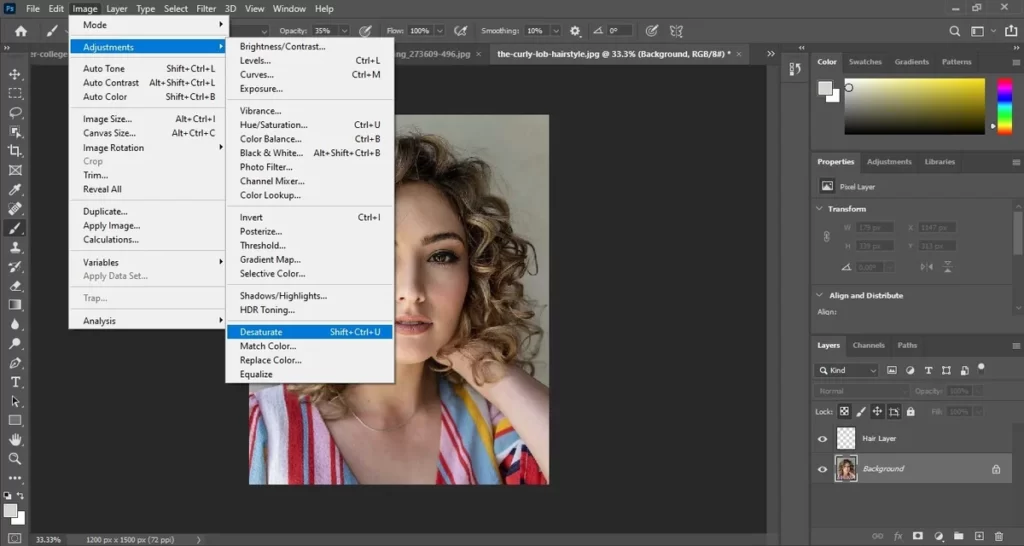Click the color picker field
This screenshot has width=1024, height=546.
(x=914, y=106)
